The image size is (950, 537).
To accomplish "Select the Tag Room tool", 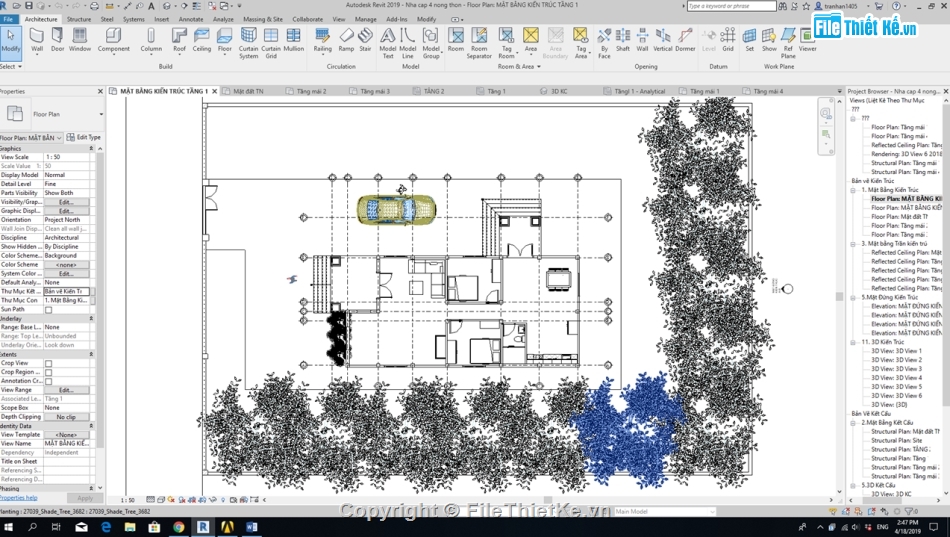I will (x=507, y=43).
